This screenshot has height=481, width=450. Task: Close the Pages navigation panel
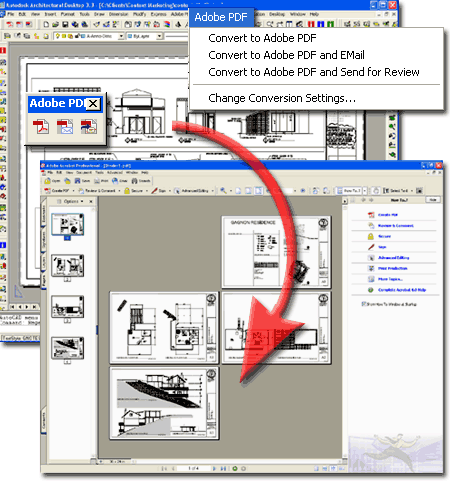[x=91, y=201]
